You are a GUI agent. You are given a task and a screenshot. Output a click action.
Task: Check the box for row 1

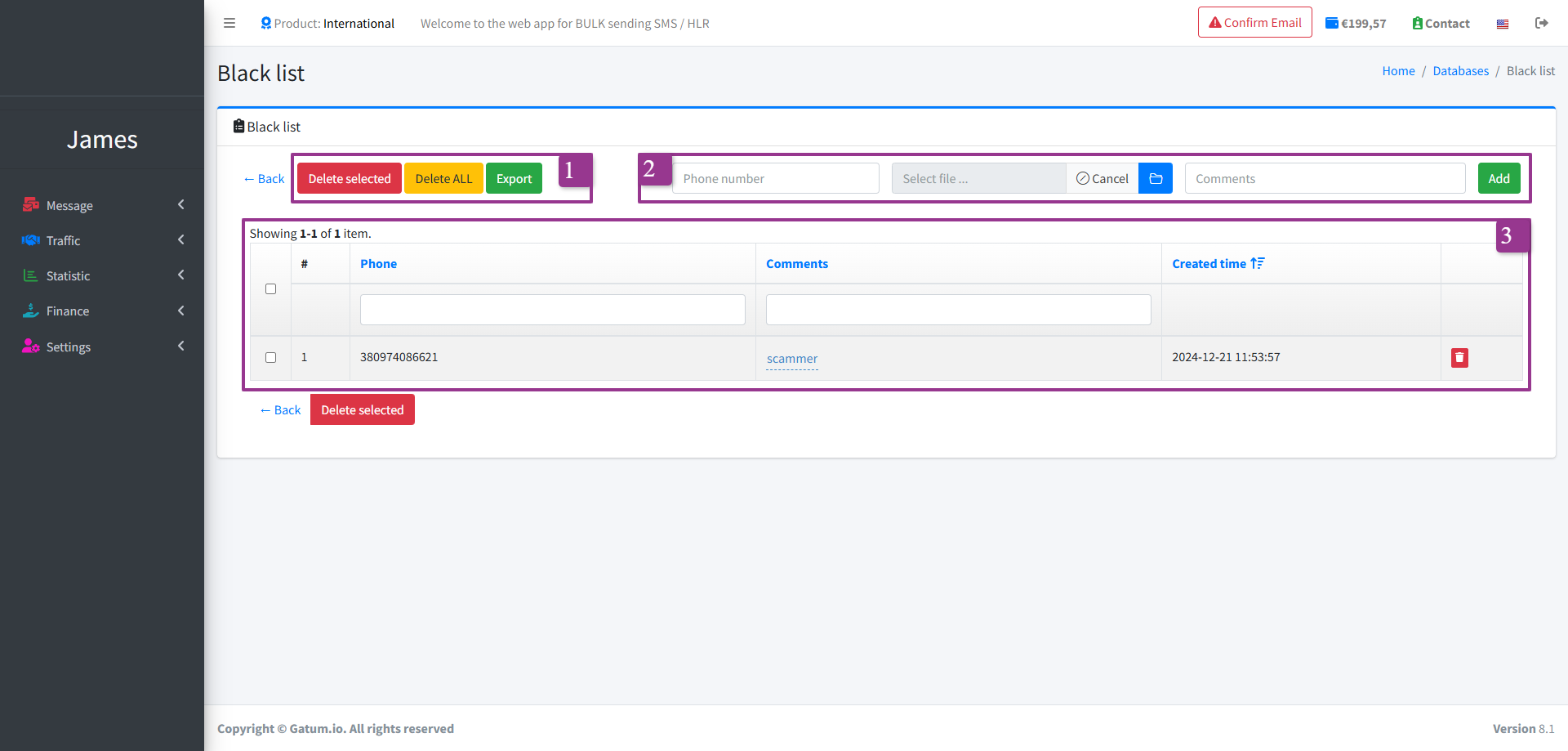click(270, 358)
